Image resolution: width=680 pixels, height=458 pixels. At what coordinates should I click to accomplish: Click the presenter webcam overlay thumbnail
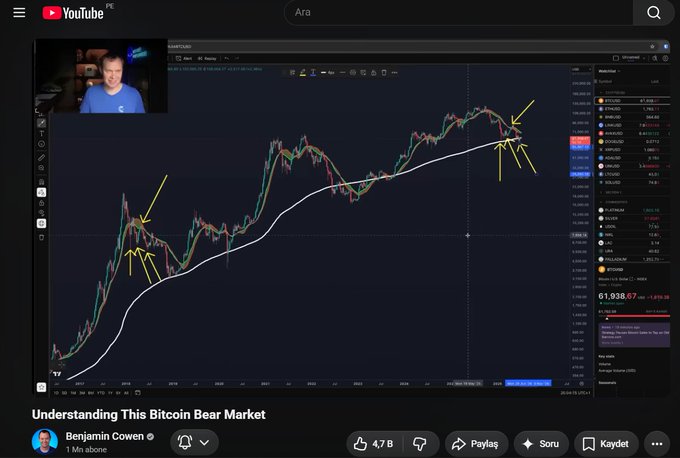(x=101, y=76)
